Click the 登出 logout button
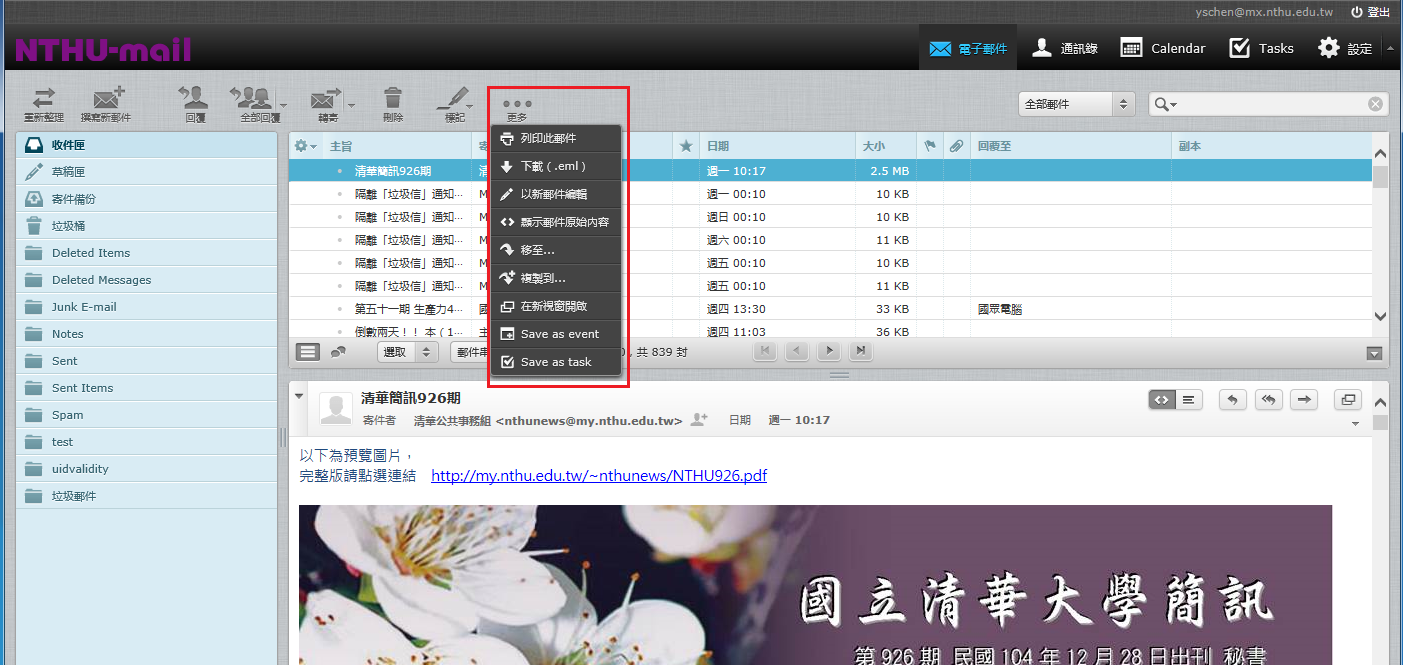Image resolution: width=1403 pixels, height=665 pixels. 1370,12
